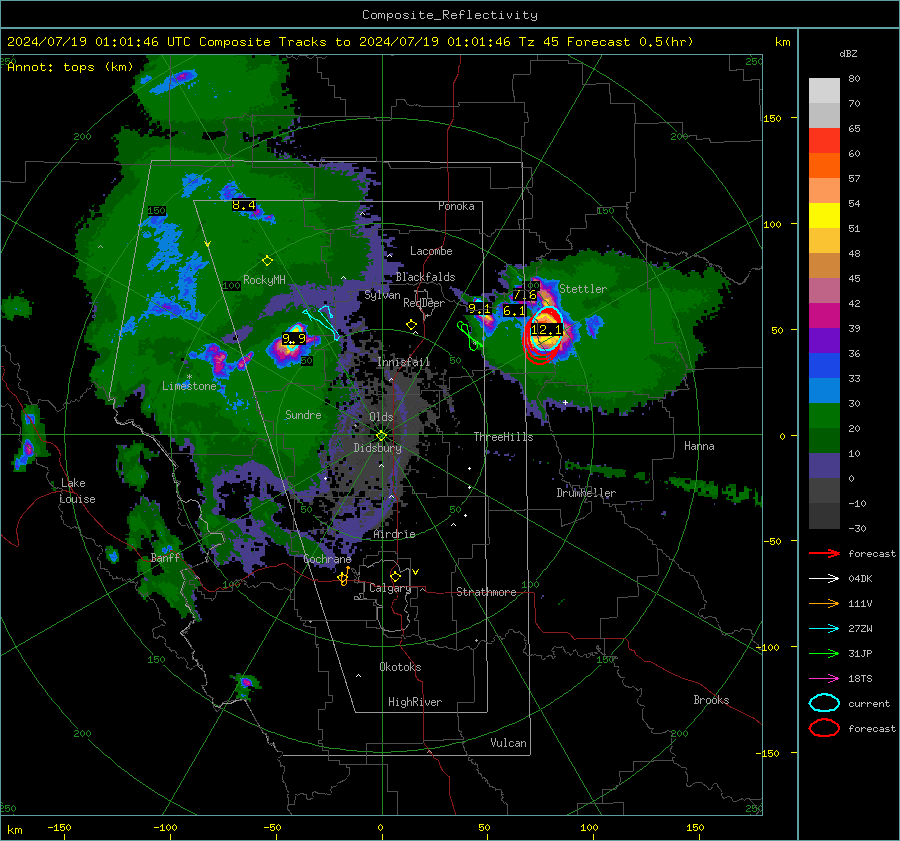The height and width of the screenshot is (841, 900).
Task: Click the yellow diamond marker near RedDeer
Action: pos(411,325)
